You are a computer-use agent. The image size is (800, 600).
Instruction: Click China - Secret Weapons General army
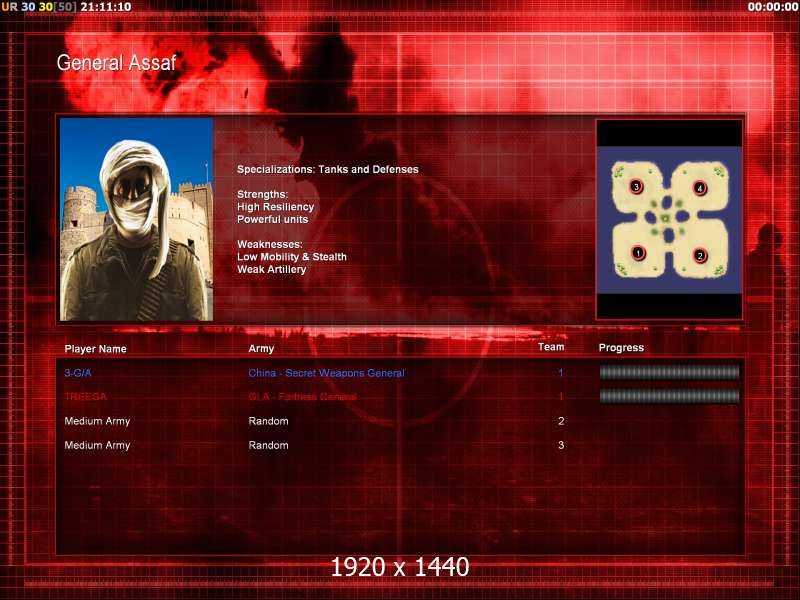[x=327, y=373]
